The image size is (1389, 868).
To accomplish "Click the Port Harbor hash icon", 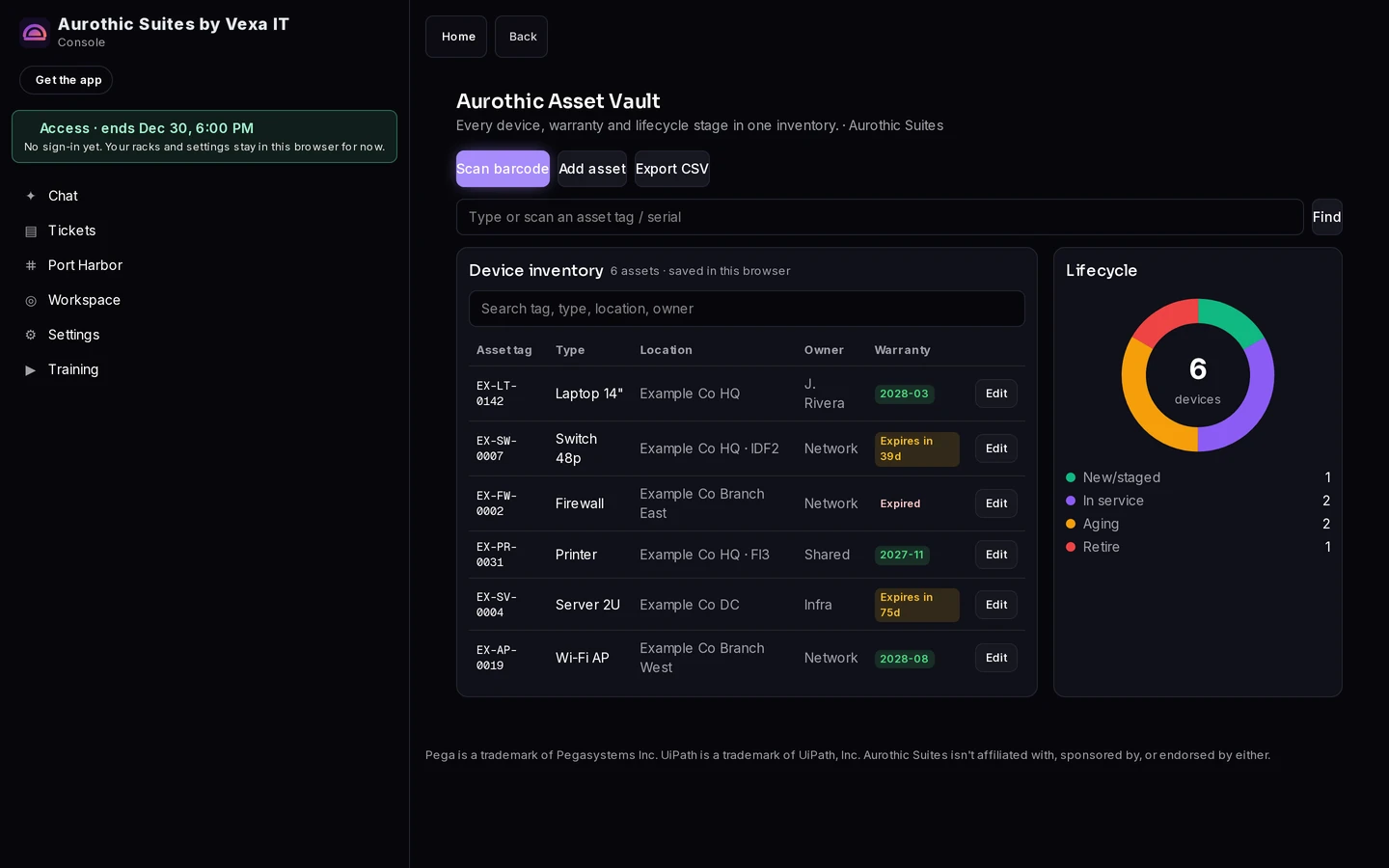I will (31, 265).
